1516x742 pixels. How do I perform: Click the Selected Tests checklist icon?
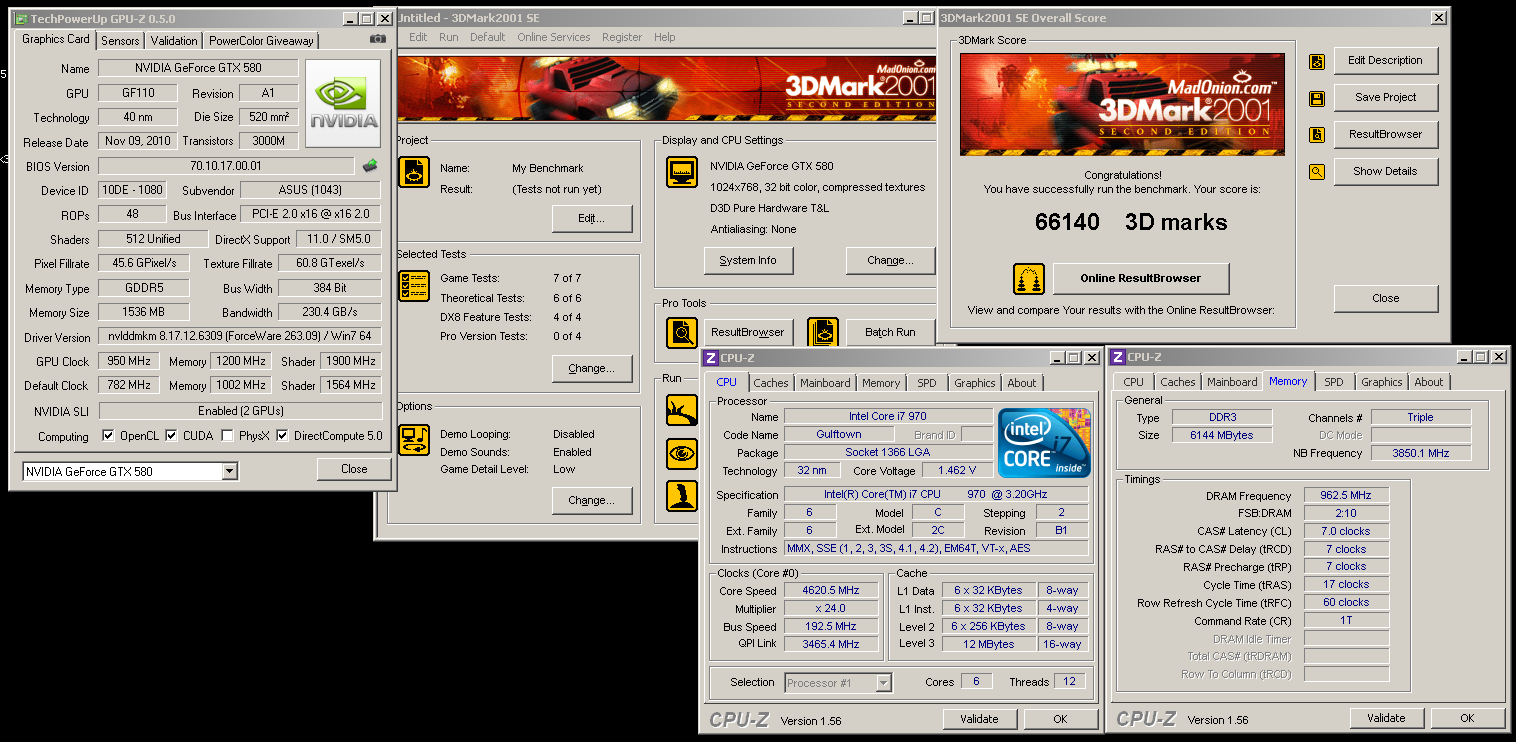click(413, 286)
